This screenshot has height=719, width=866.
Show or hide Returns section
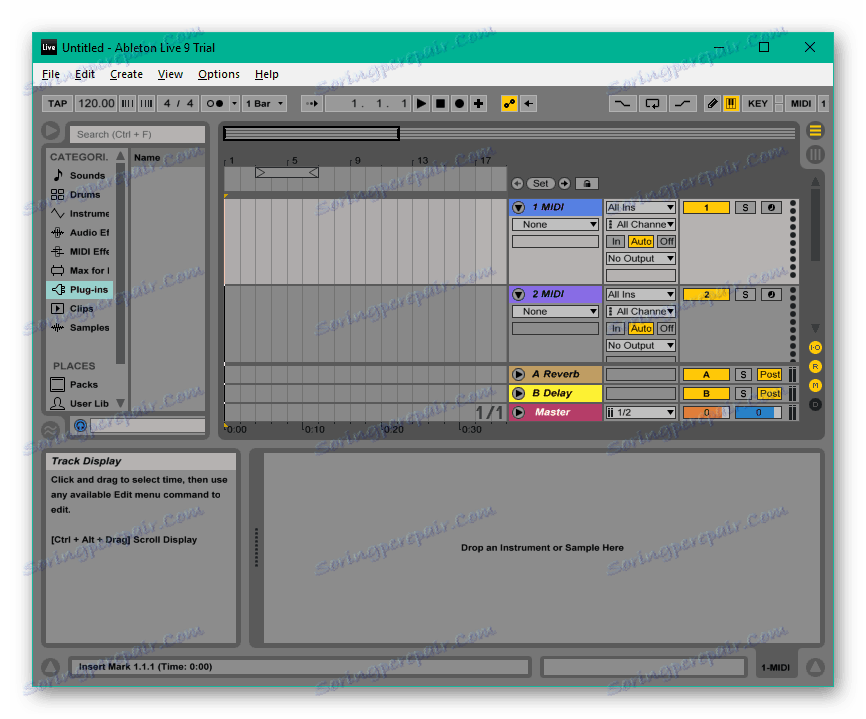[x=815, y=367]
